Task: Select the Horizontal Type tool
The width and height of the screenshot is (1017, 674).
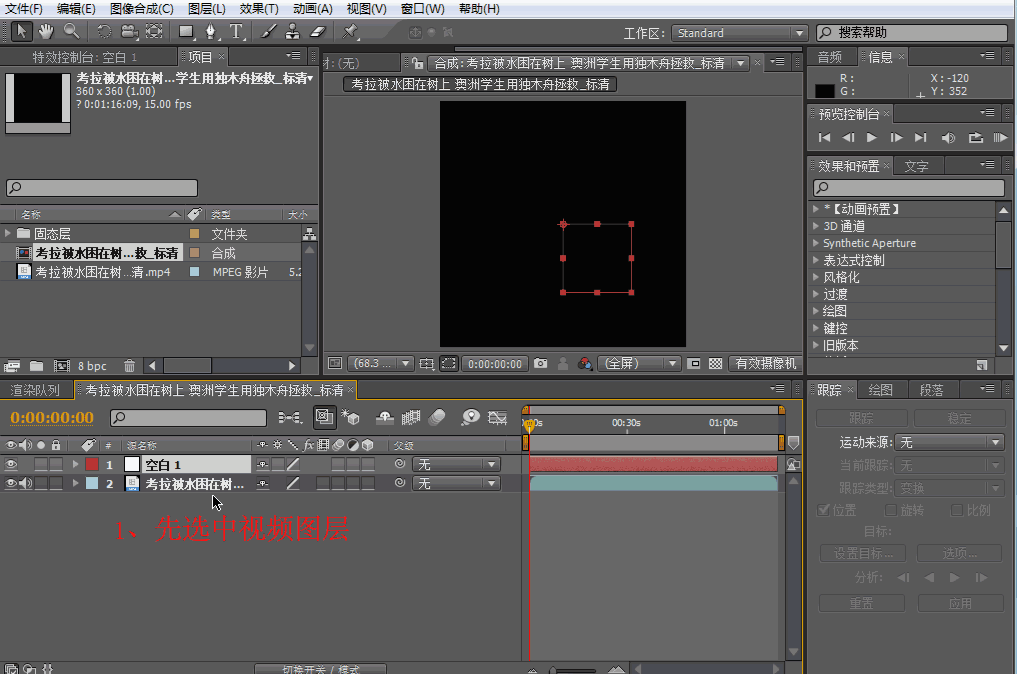Action: click(x=236, y=31)
